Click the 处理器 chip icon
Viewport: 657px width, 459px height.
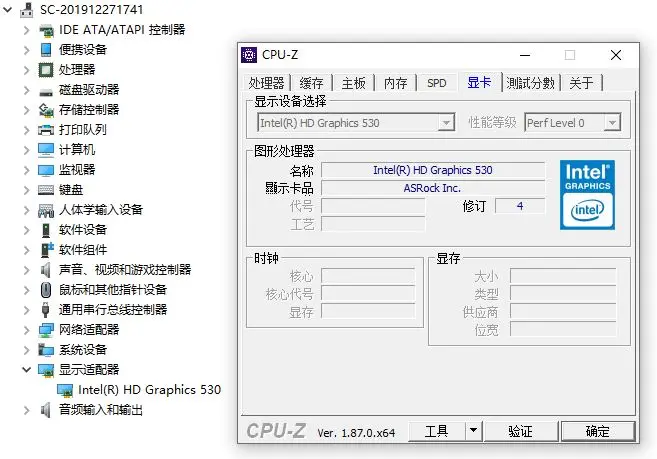tap(46, 70)
